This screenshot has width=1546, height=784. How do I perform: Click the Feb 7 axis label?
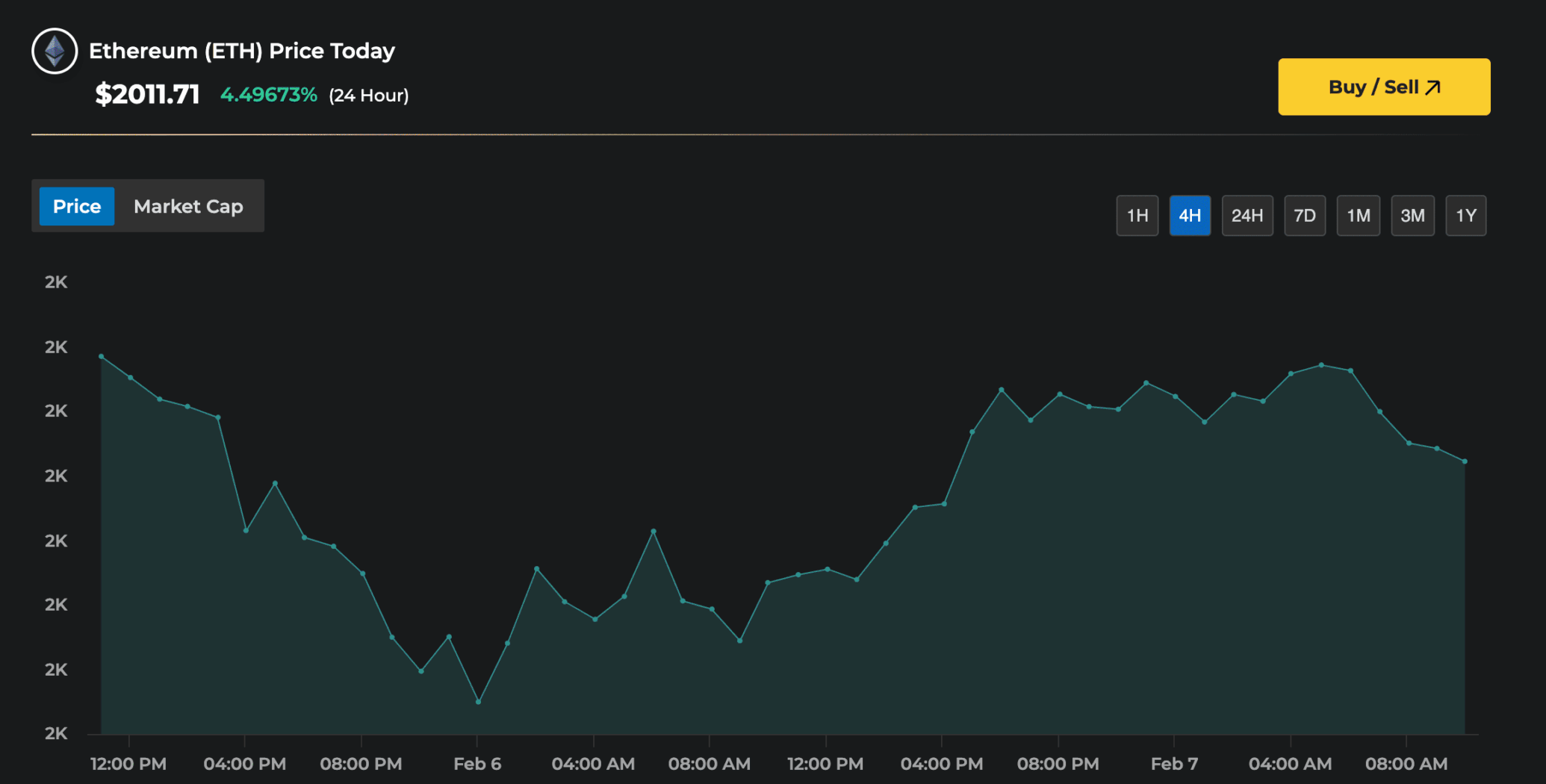point(1174,764)
